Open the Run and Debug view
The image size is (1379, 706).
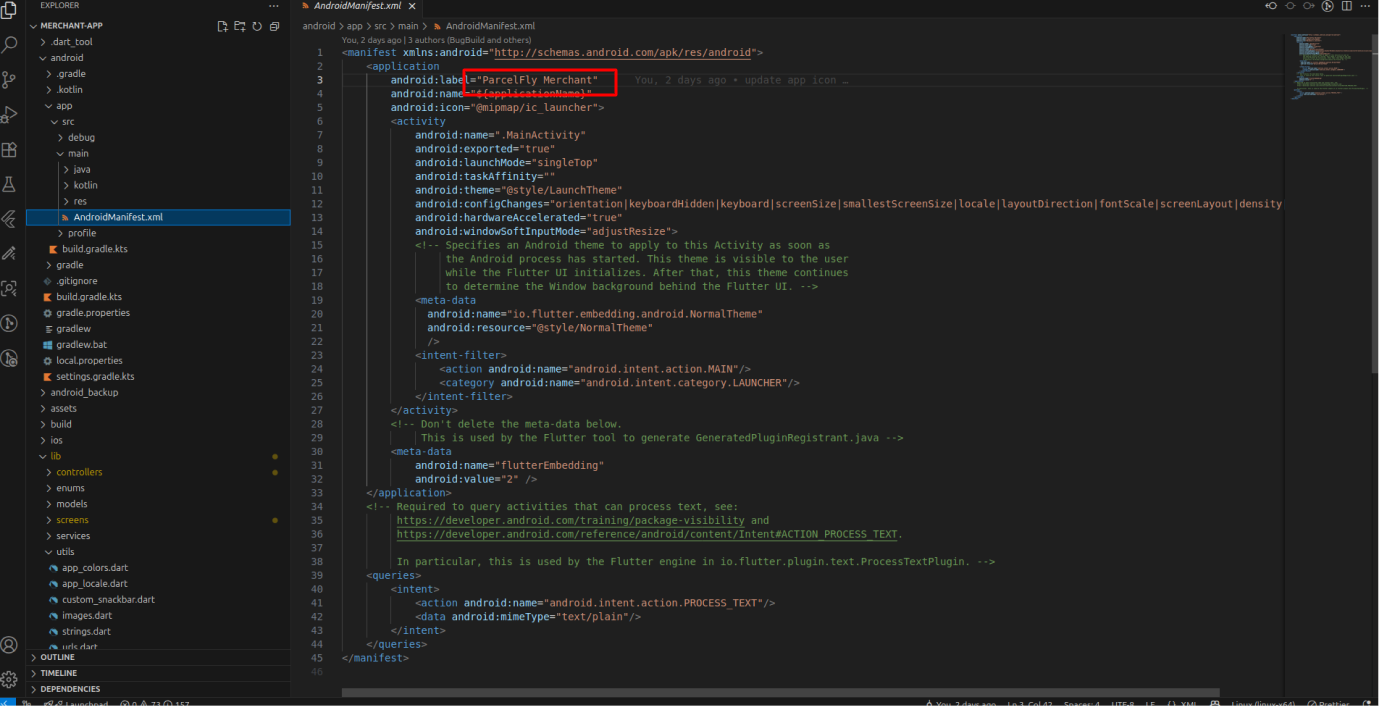[x=10, y=115]
